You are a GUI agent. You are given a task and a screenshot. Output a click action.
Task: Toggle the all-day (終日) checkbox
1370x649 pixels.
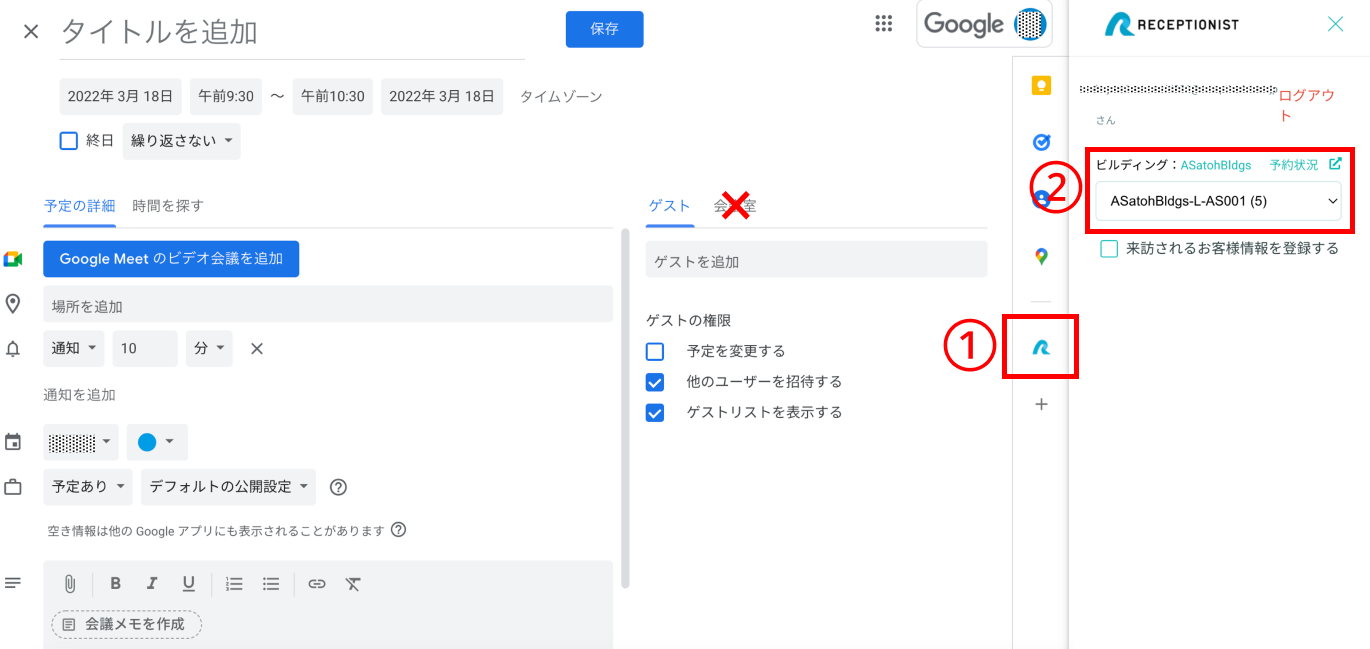pos(69,141)
